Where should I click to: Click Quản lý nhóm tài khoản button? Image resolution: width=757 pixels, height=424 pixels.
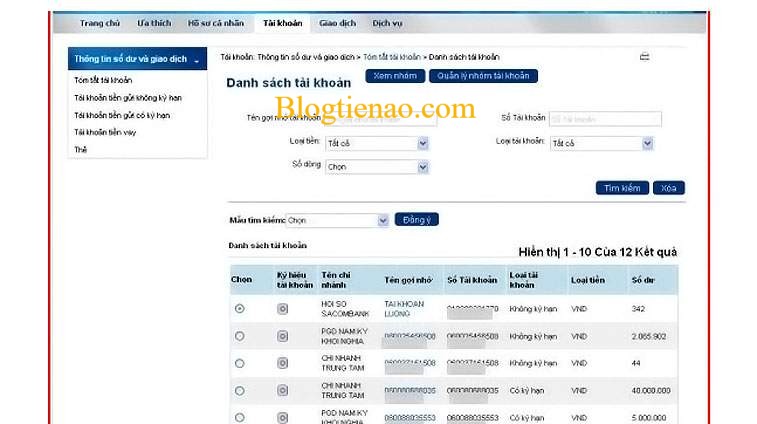pos(483,76)
